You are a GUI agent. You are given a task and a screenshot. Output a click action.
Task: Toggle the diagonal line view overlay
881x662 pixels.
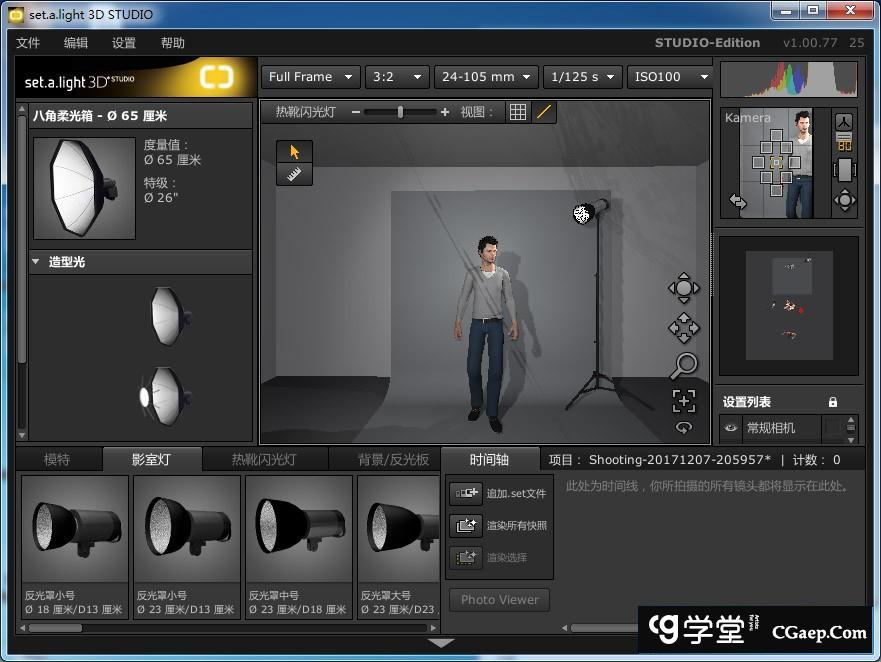pyautogui.click(x=544, y=112)
